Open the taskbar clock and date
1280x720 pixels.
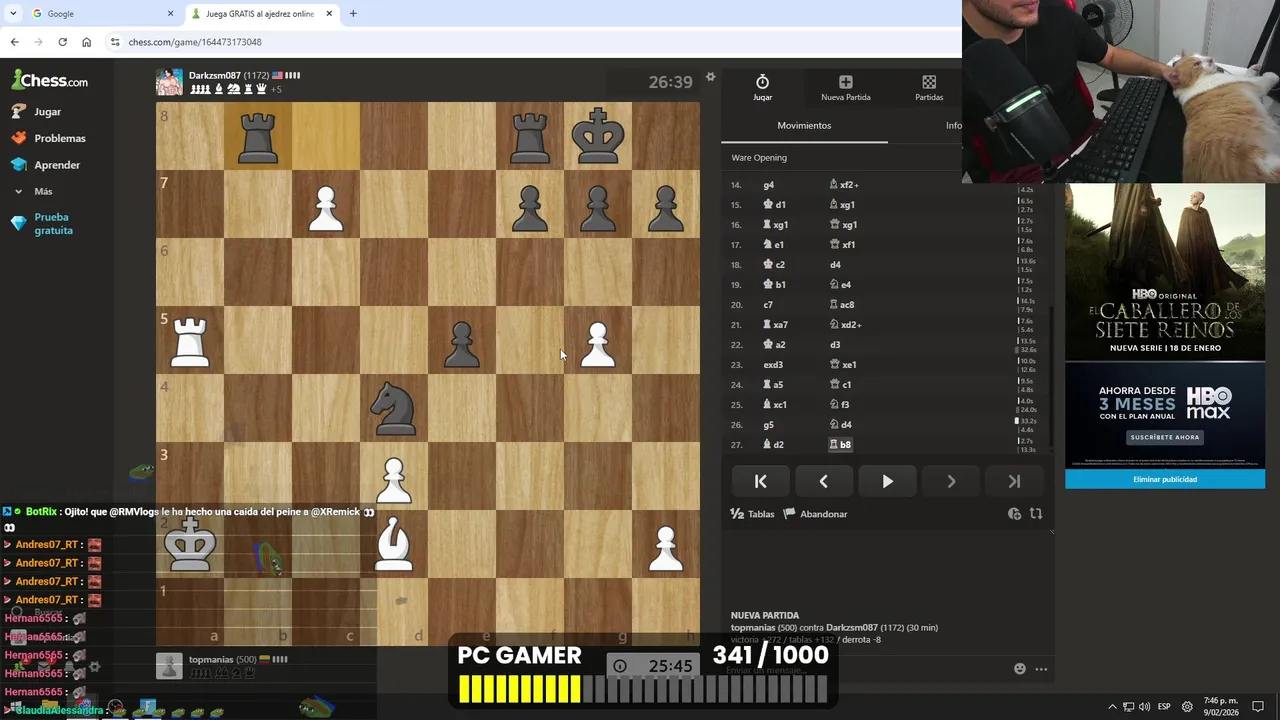pos(1221,707)
